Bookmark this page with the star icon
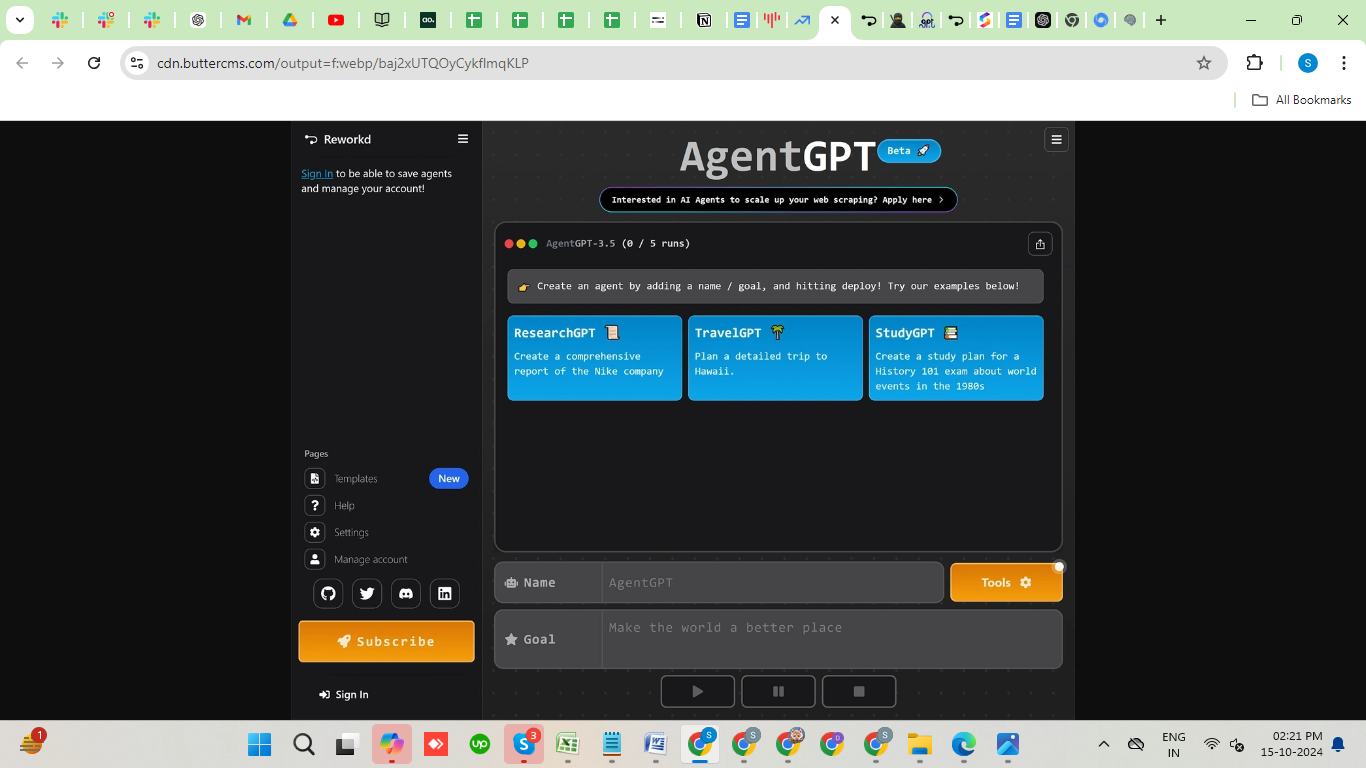Screen dimensions: 1366x768 pyautogui.click(x=1204, y=63)
